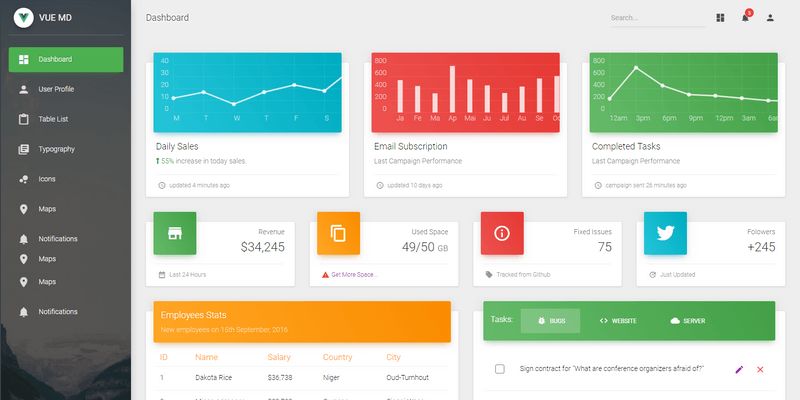
Task: Click the 'Get More Space...' link
Action: coord(354,274)
